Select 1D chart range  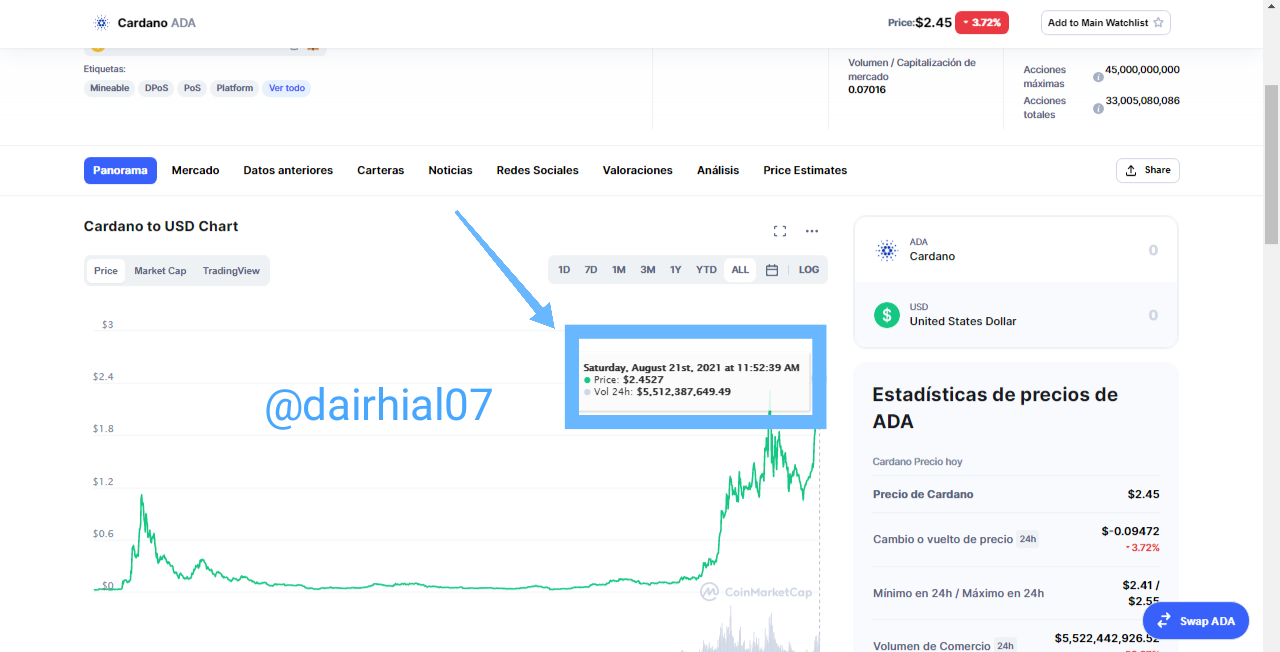point(564,270)
